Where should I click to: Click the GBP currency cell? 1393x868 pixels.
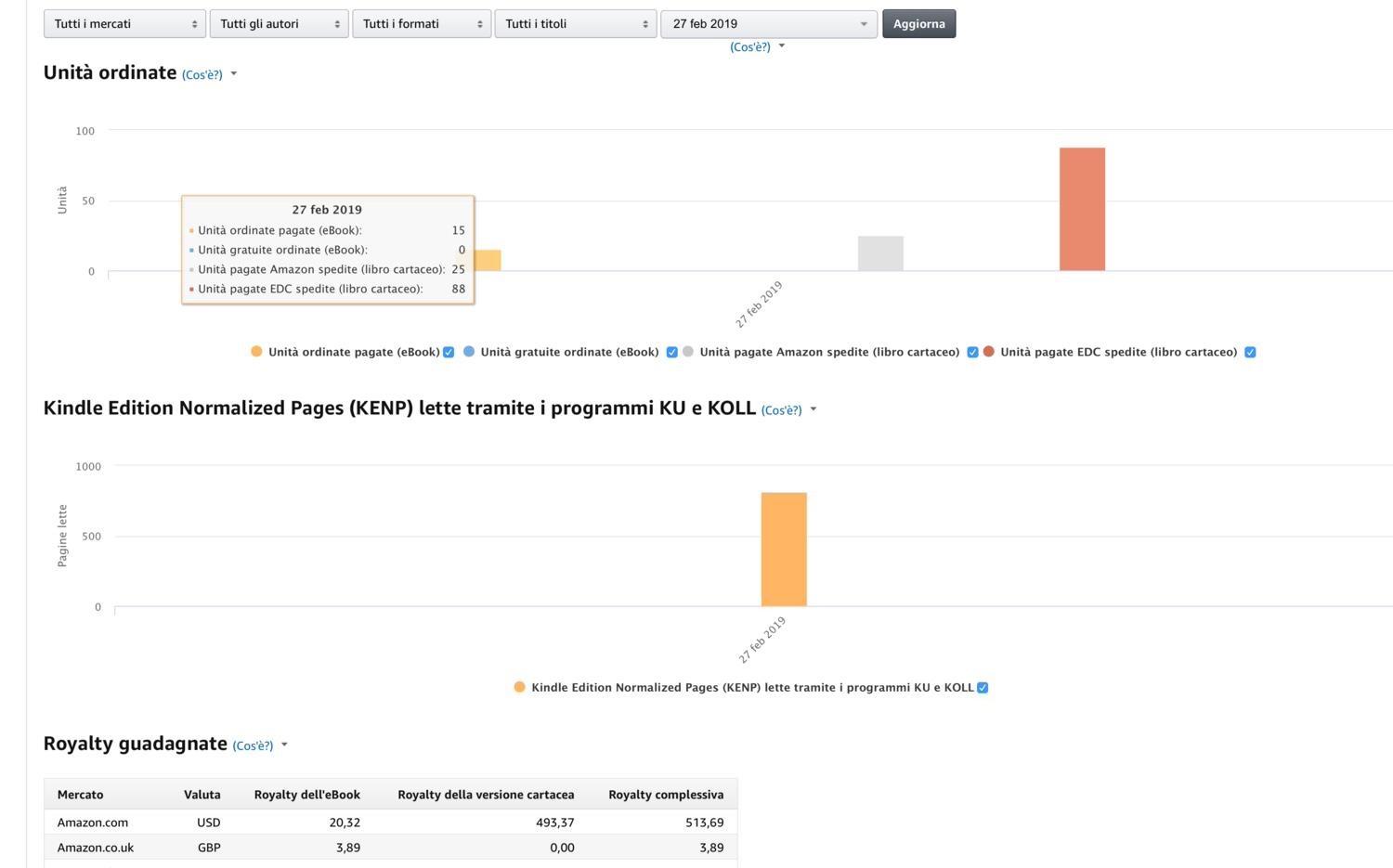point(209,848)
